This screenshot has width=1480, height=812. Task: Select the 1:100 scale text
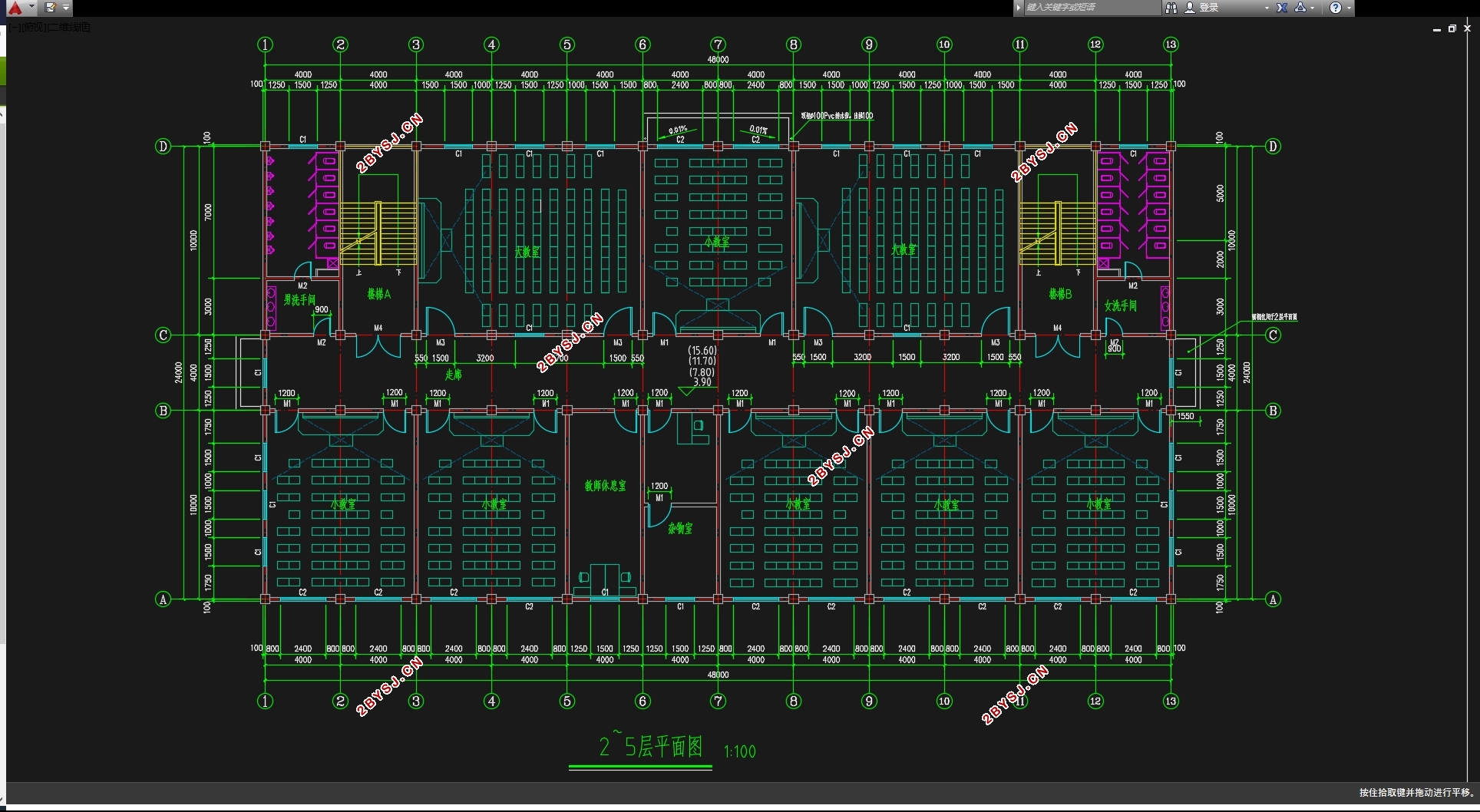coord(740,751)
